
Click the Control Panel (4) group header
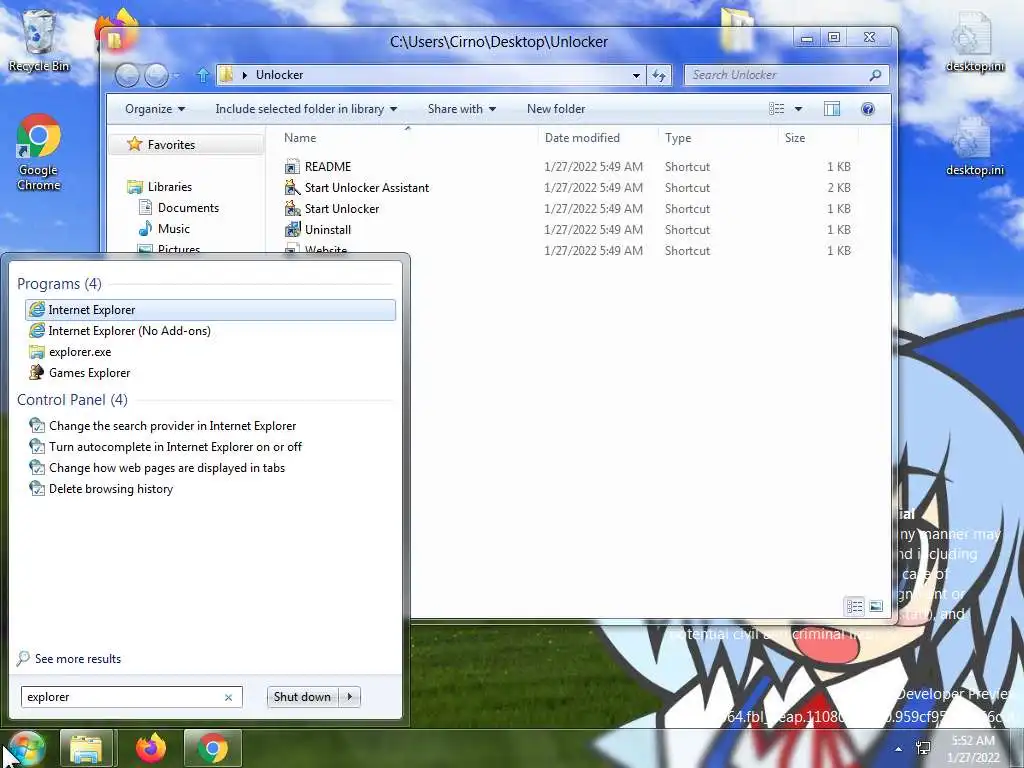tap(72, 400)
